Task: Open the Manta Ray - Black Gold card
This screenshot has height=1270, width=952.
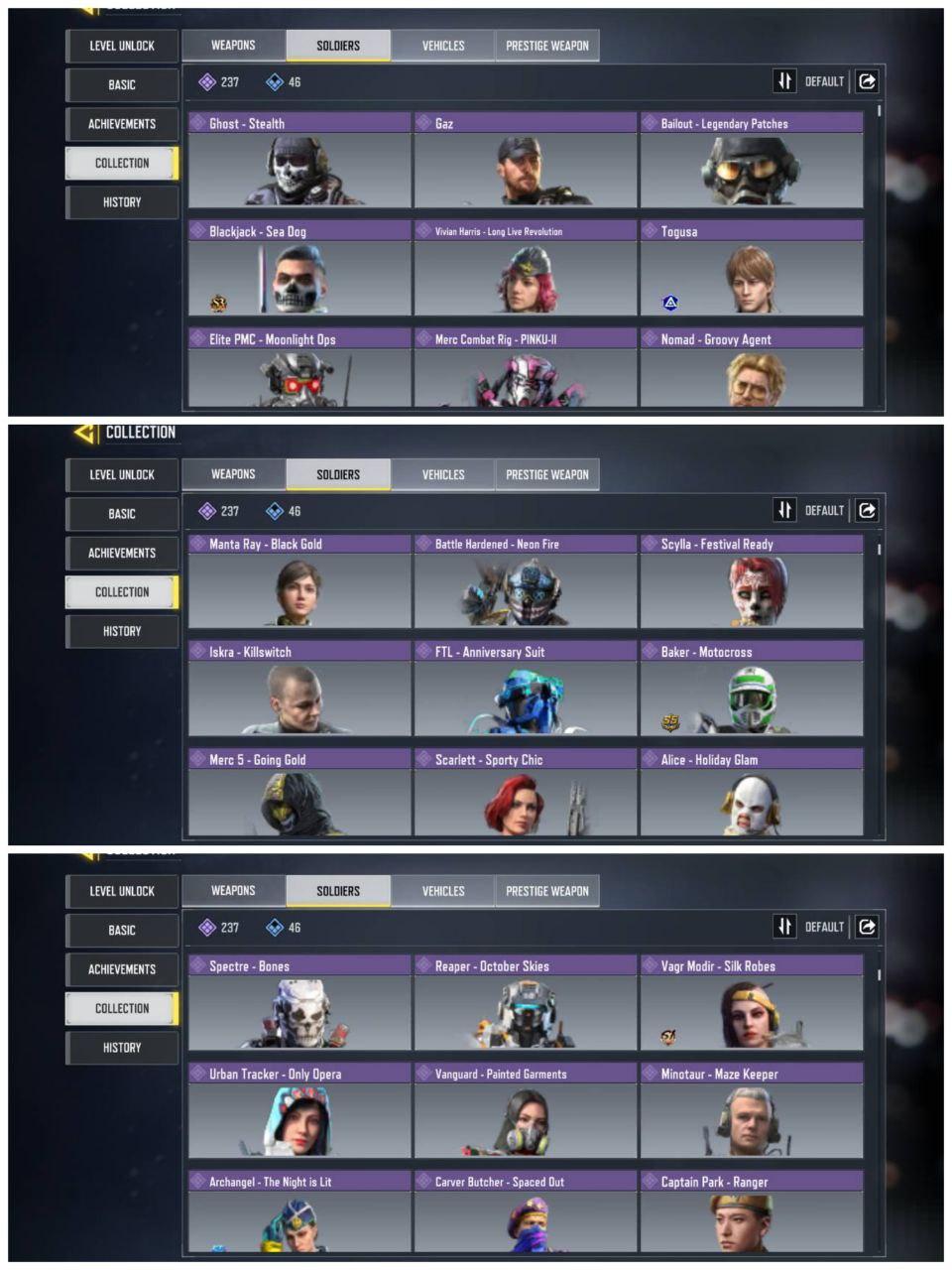Action: 299,580
